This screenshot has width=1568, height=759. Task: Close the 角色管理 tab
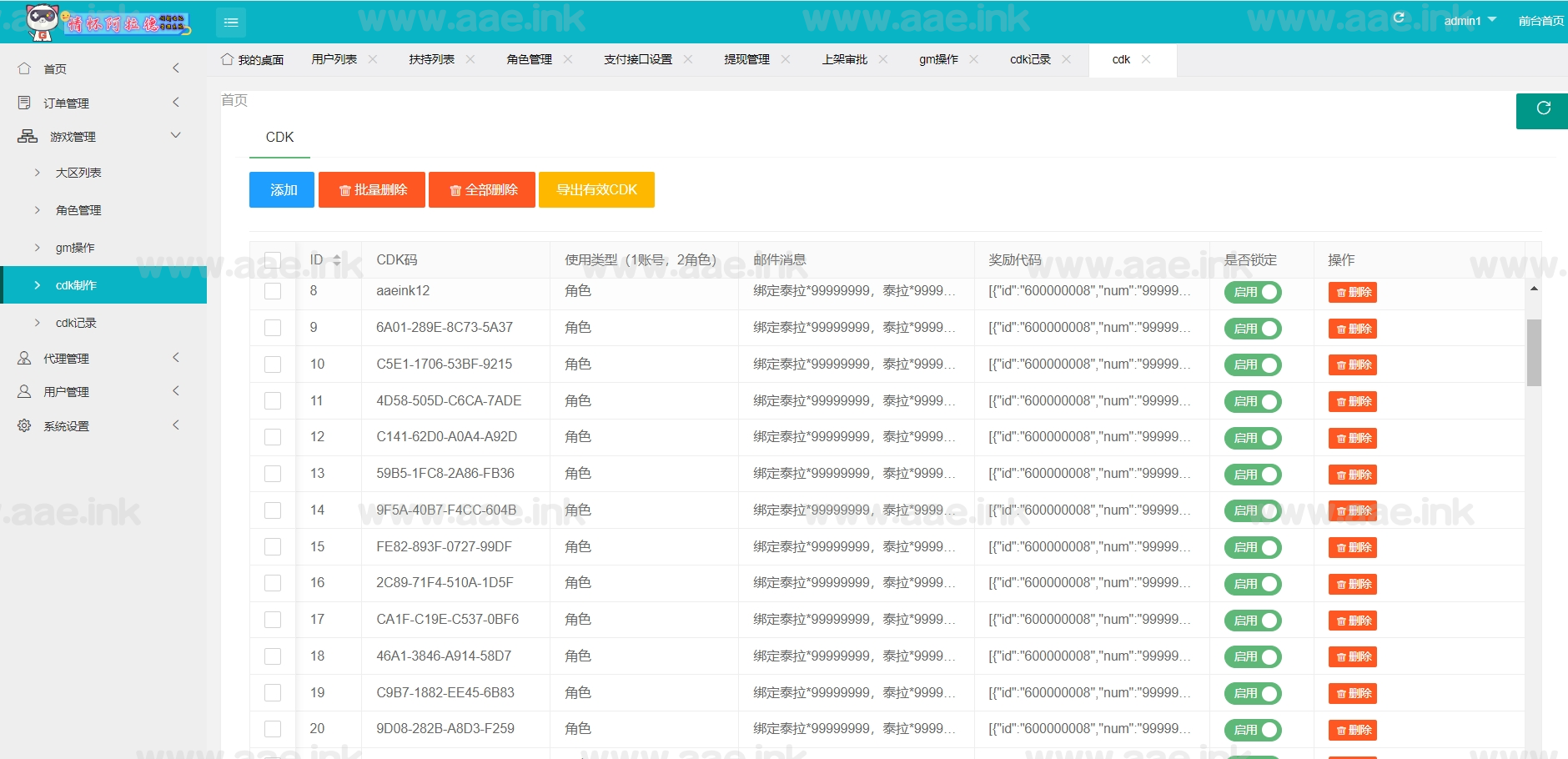(568, 59)
